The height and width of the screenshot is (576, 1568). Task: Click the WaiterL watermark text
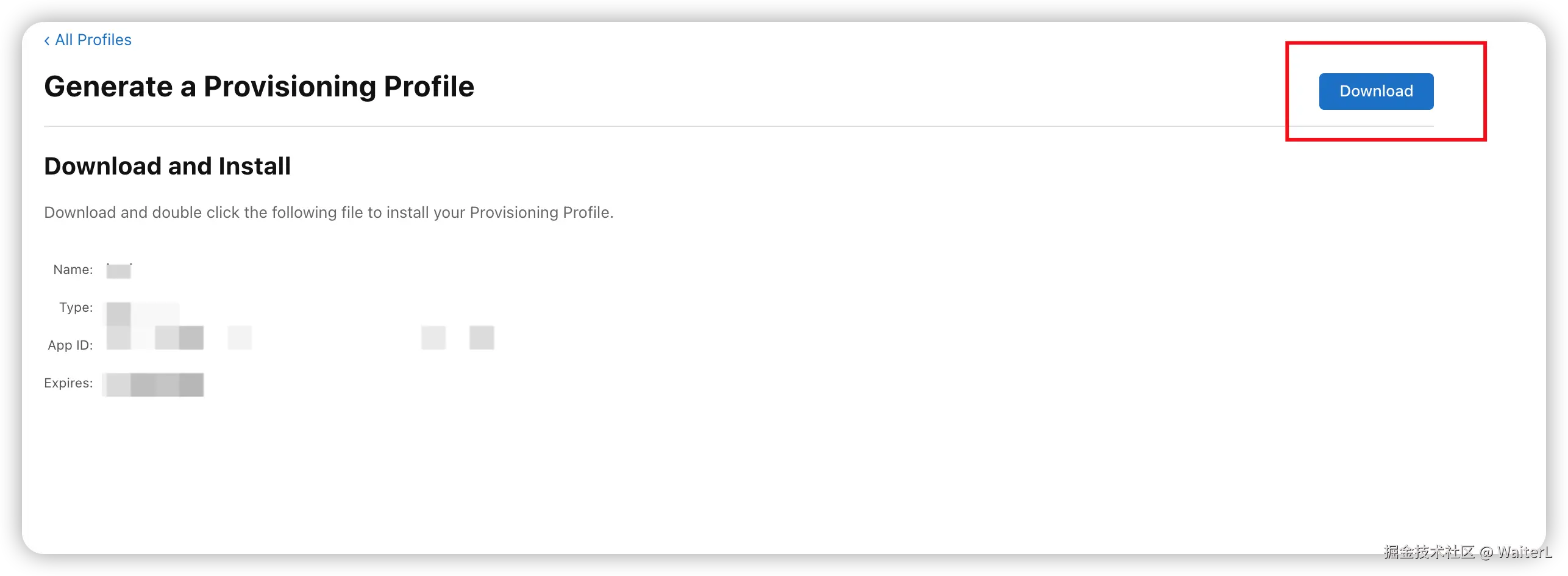[1524, 552]
